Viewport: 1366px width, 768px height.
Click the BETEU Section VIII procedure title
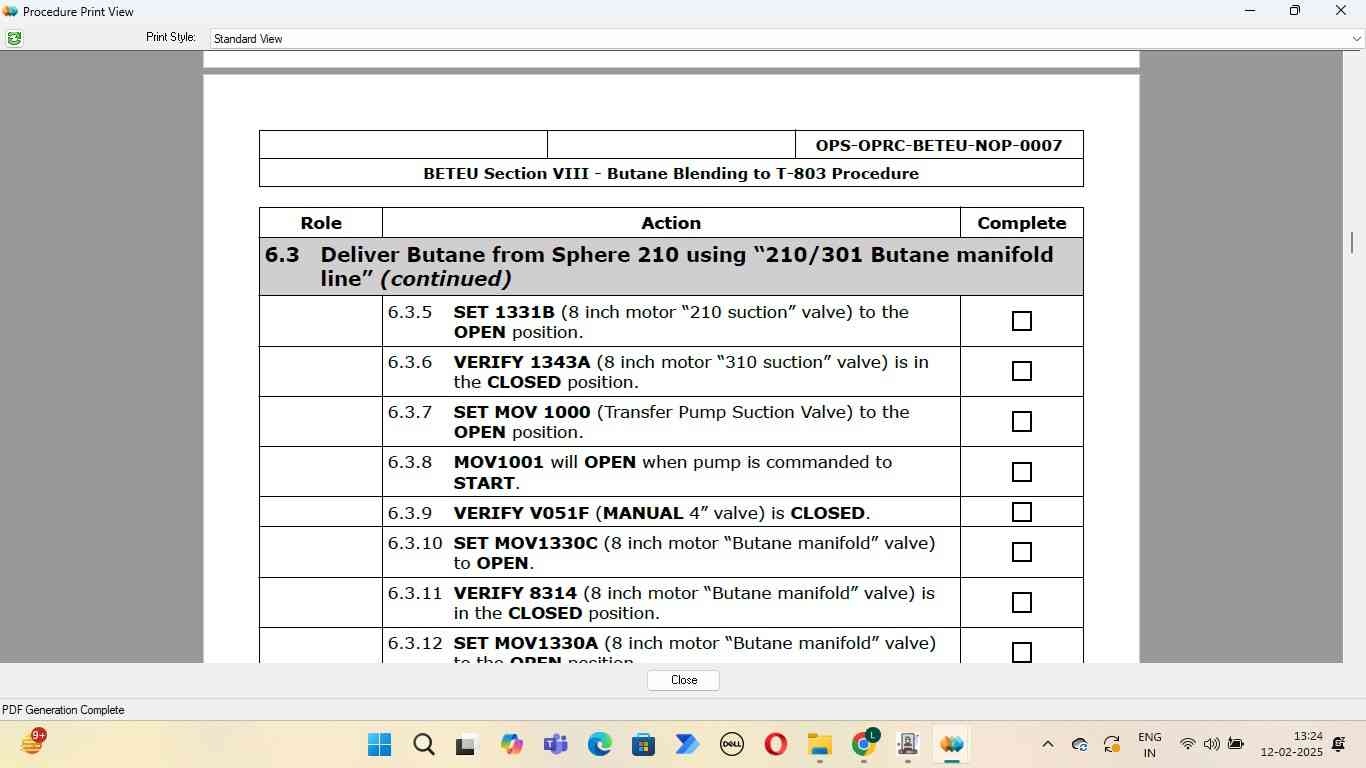tap(671, 173)
